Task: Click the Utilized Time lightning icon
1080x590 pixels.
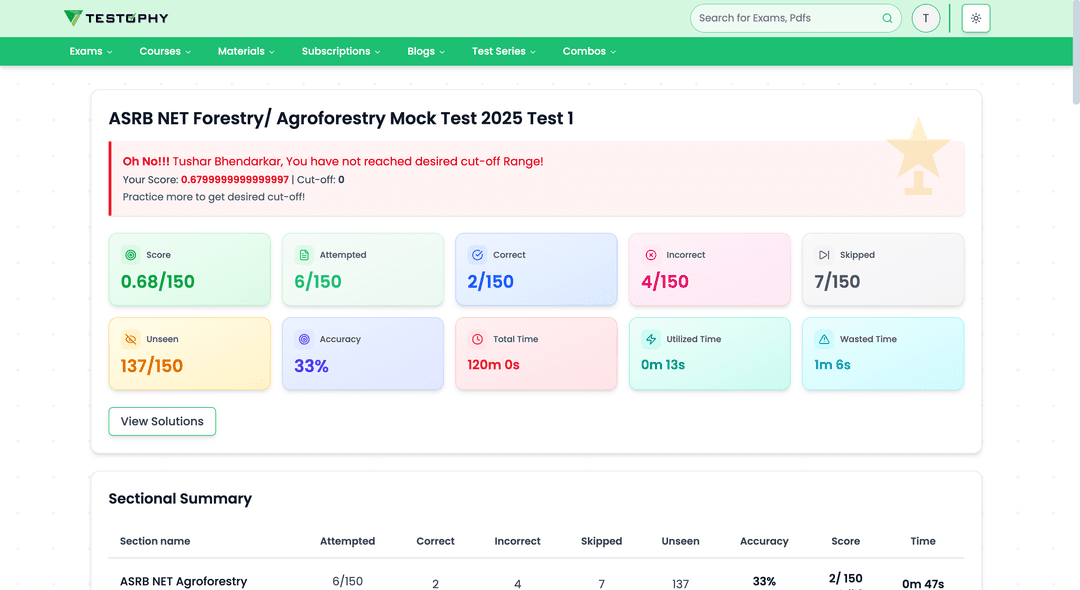Action: [651, 339]
